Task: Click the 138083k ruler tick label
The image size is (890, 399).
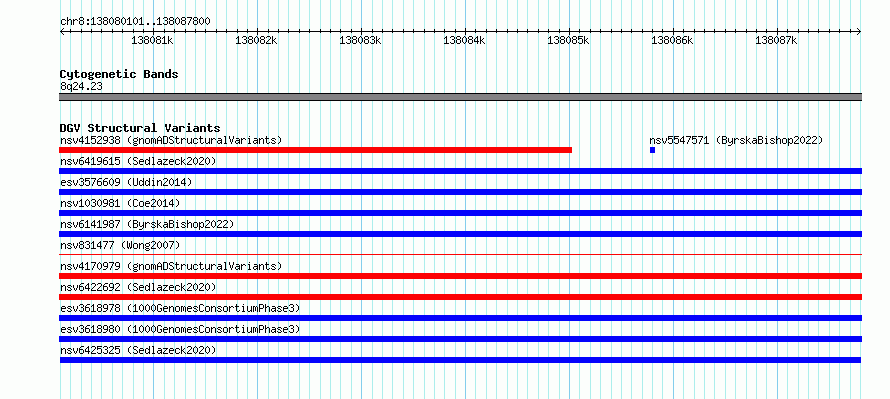Action: 360,41
